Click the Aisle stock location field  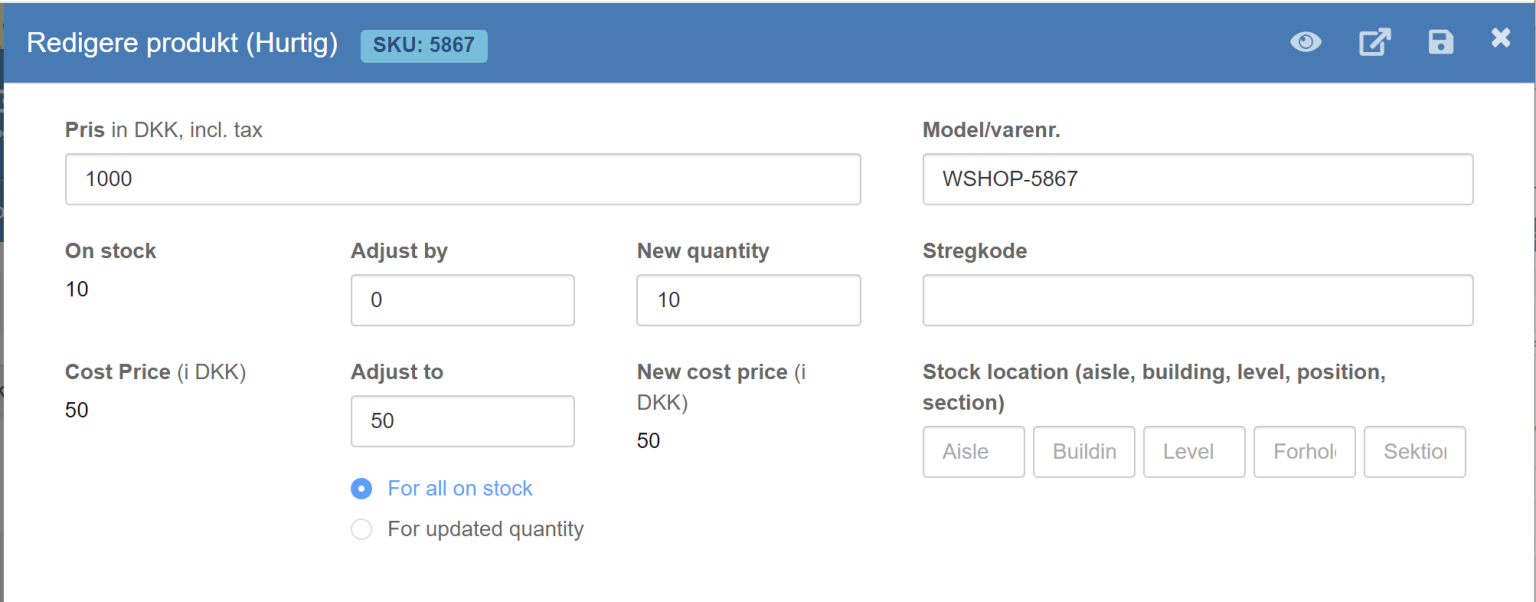(x=974, y=452)
